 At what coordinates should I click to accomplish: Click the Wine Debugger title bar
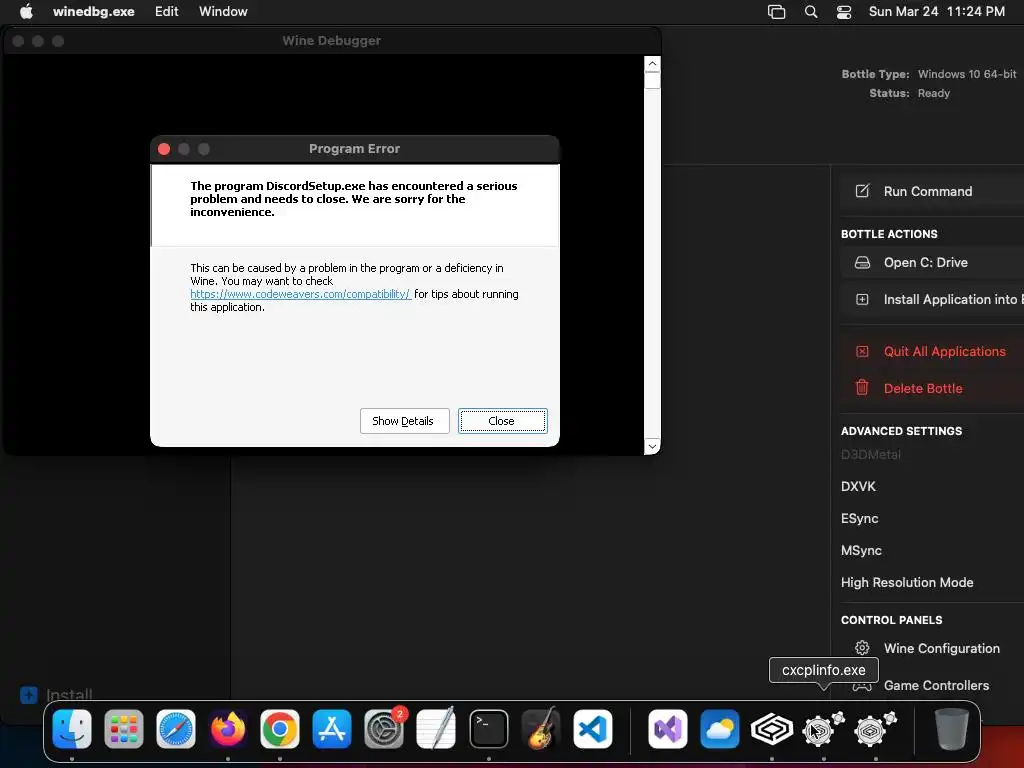tap(332, 40)
